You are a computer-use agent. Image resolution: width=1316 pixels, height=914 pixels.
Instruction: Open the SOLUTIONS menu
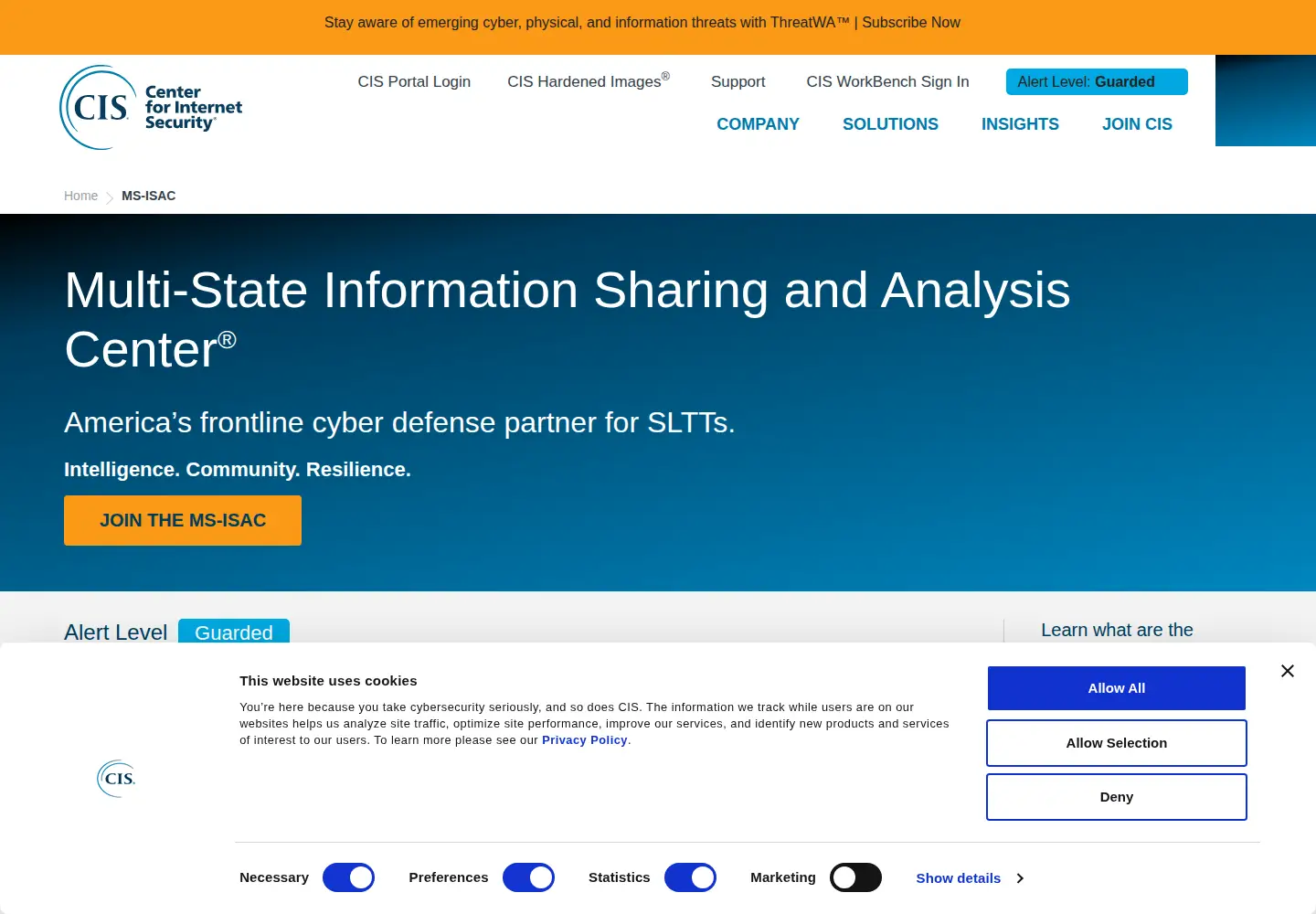(x=890, y=124)
